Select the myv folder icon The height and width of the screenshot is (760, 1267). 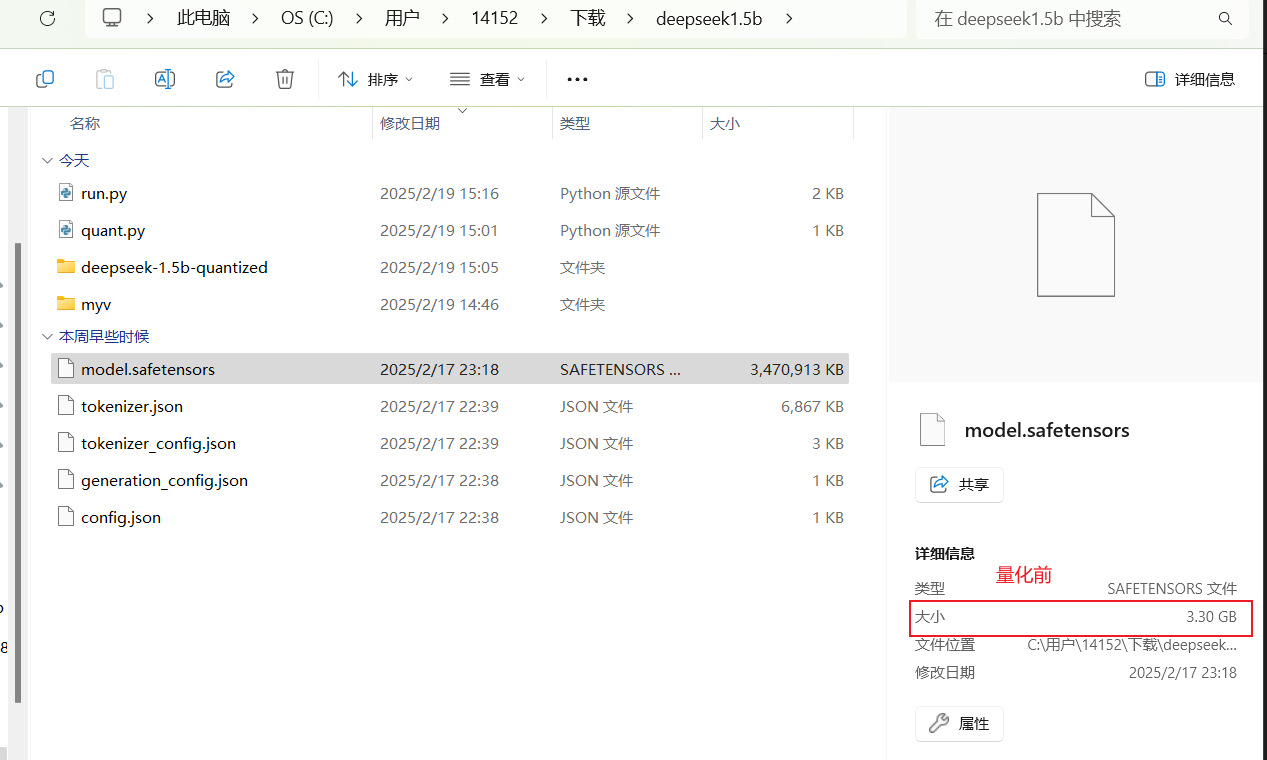[x=66, y=304]
